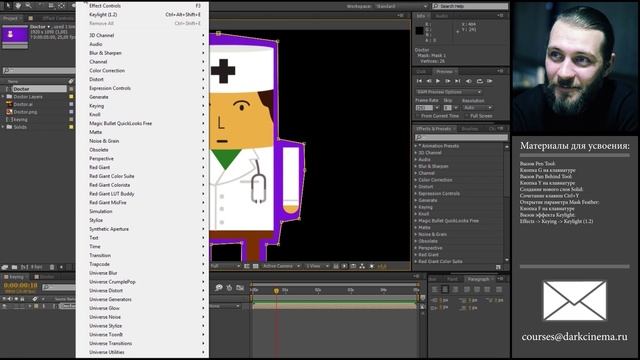Open Keying submenu in Effect menu

click(142, 106)
